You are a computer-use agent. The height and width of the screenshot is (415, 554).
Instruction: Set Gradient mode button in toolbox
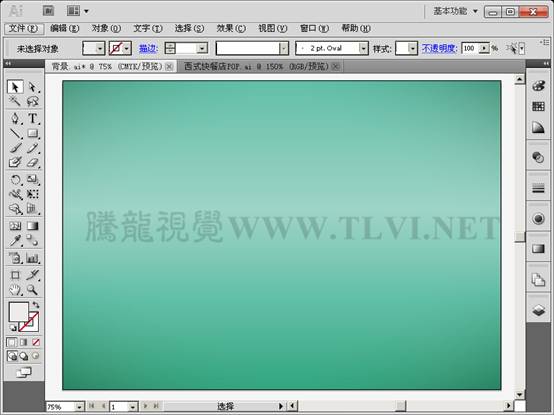[24, 342]
